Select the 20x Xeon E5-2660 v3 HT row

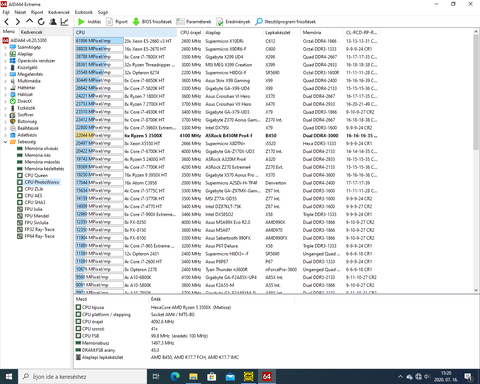[227, 41]
